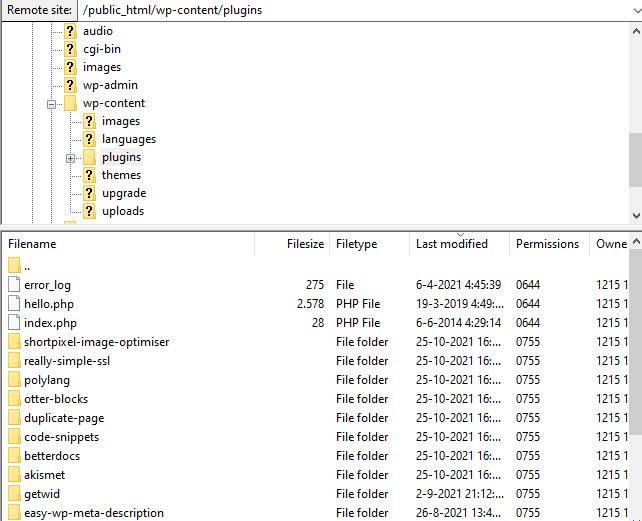
Task: Click the 0644 permissions of index.php
Action: tap(527, 323)
